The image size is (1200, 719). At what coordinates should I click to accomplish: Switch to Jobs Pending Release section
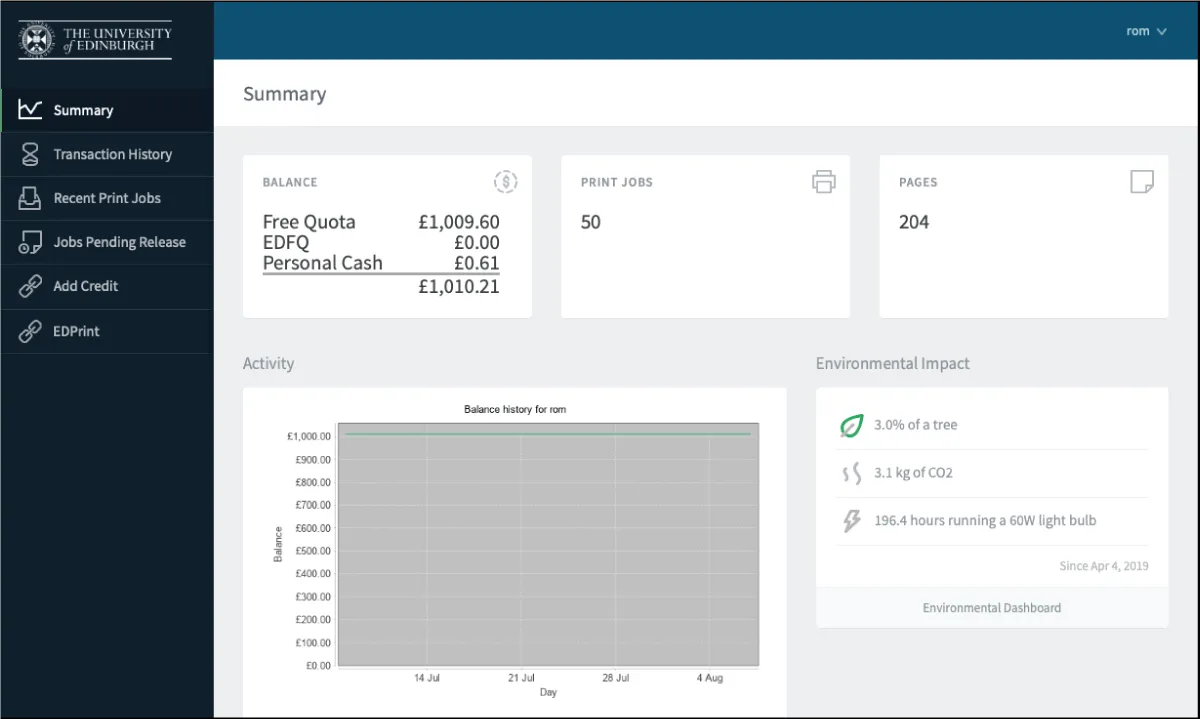[119, 242]
